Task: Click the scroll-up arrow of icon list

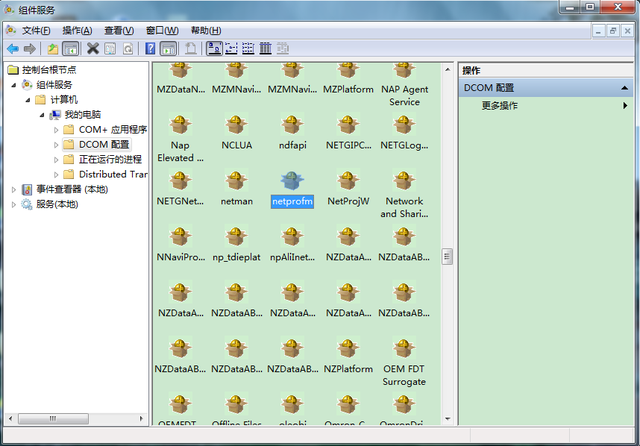Action: [x=447, y=70]
